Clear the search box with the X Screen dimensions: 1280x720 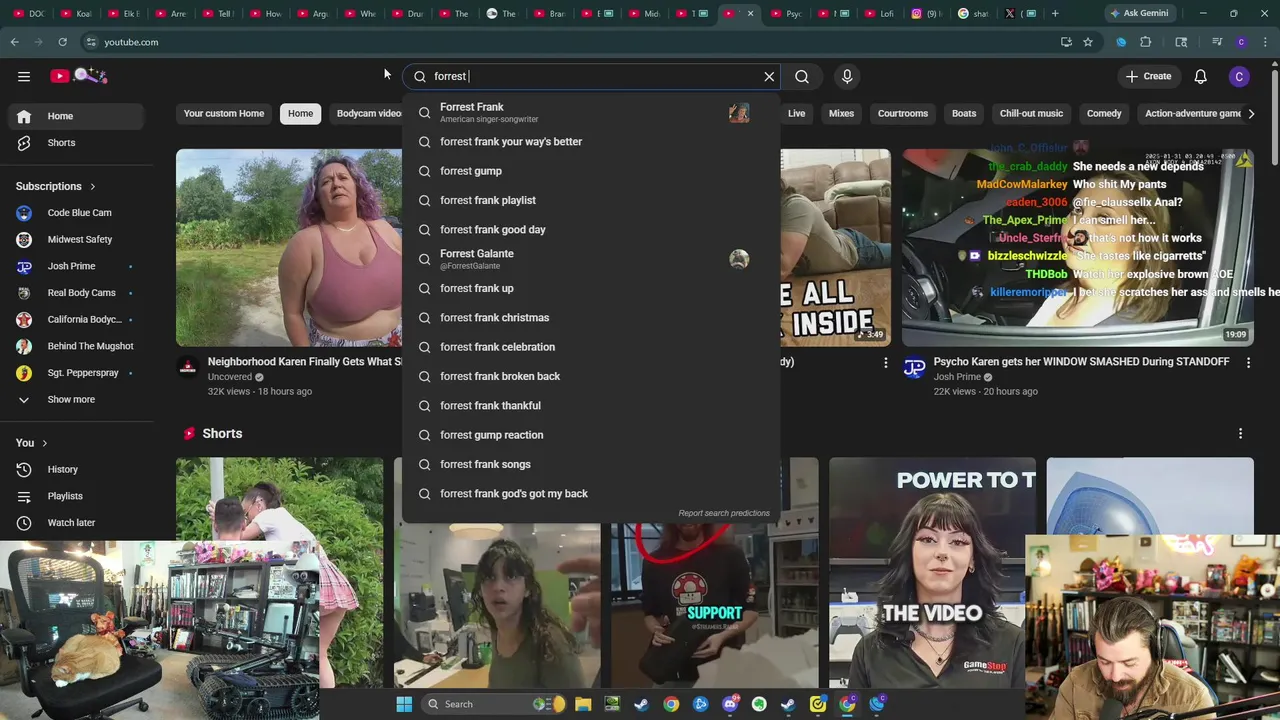coord(769,76)
